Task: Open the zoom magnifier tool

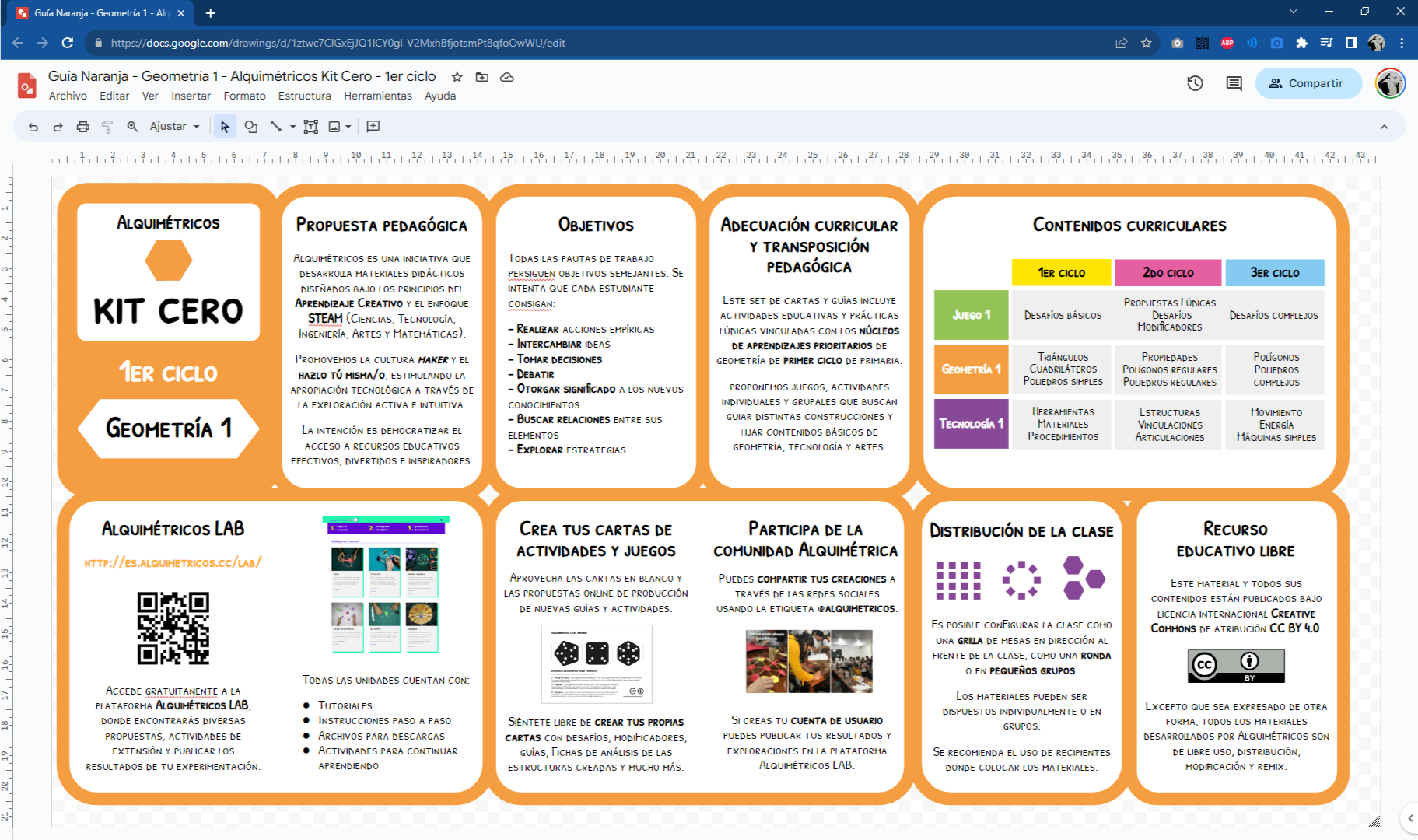Action: tap(132, 127)
